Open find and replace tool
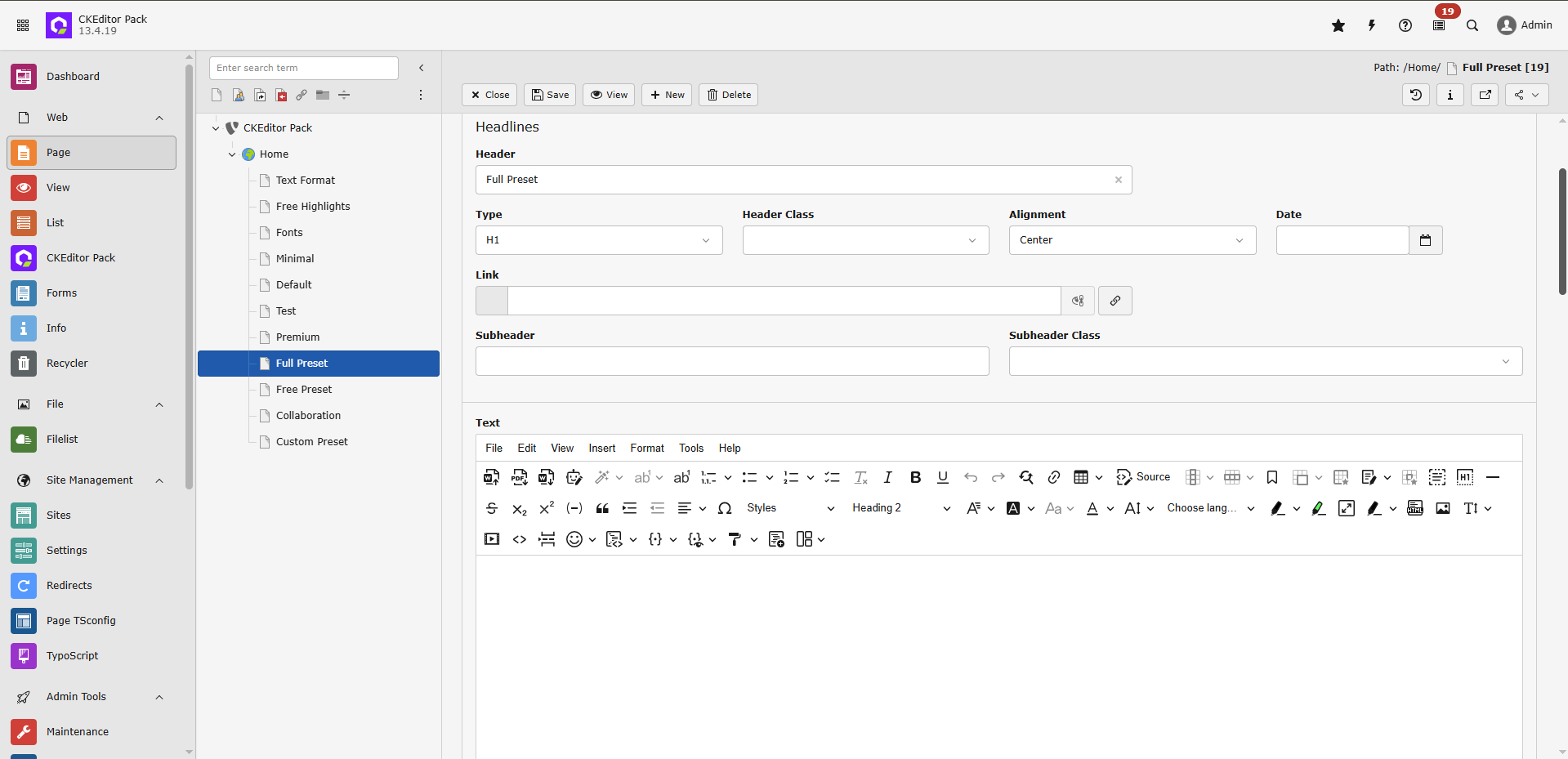Image resolution: width=1568 pixels, height=759 pixels. click(1025, 477)
